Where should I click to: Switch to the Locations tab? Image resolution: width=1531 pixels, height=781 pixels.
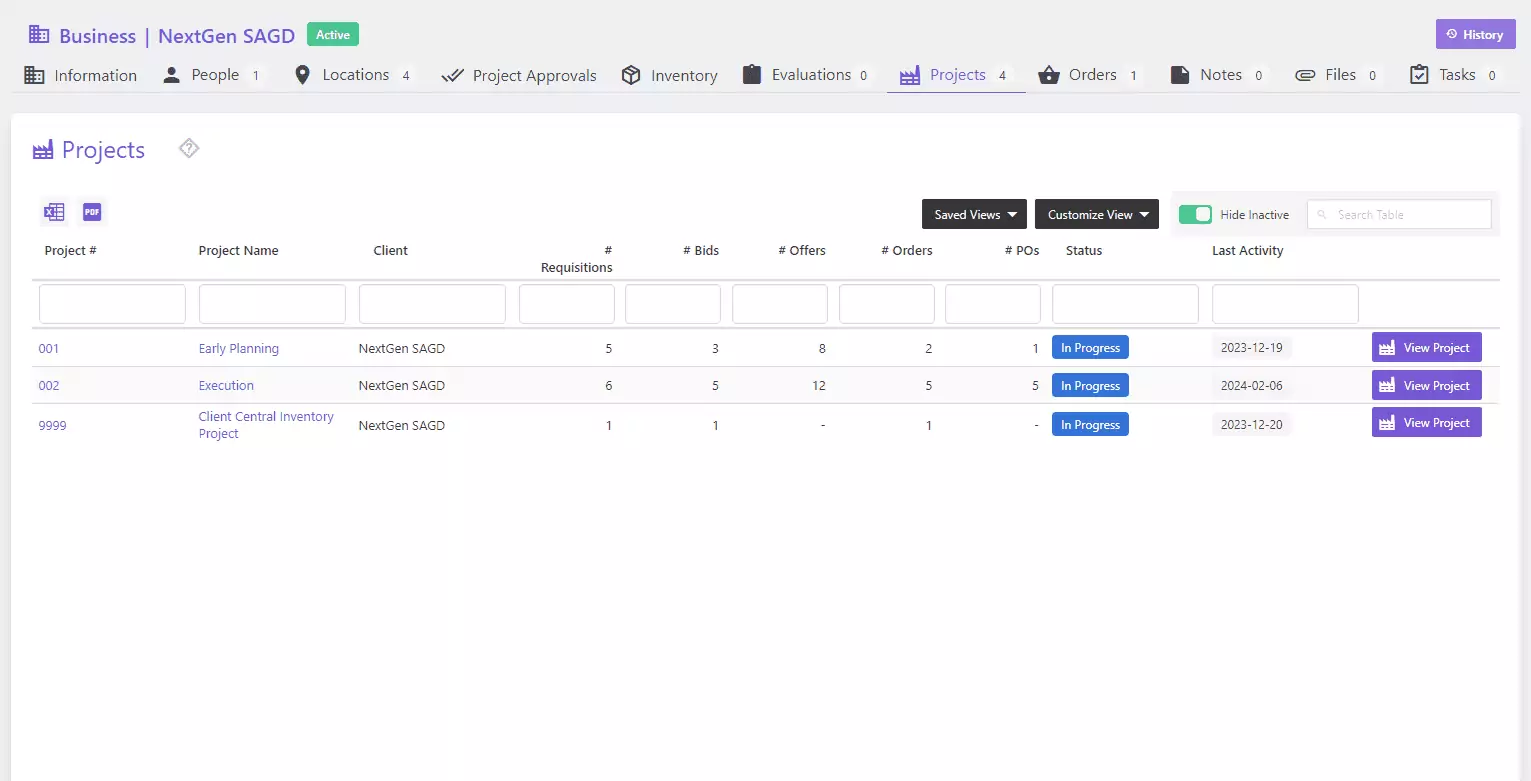point(354,75)
